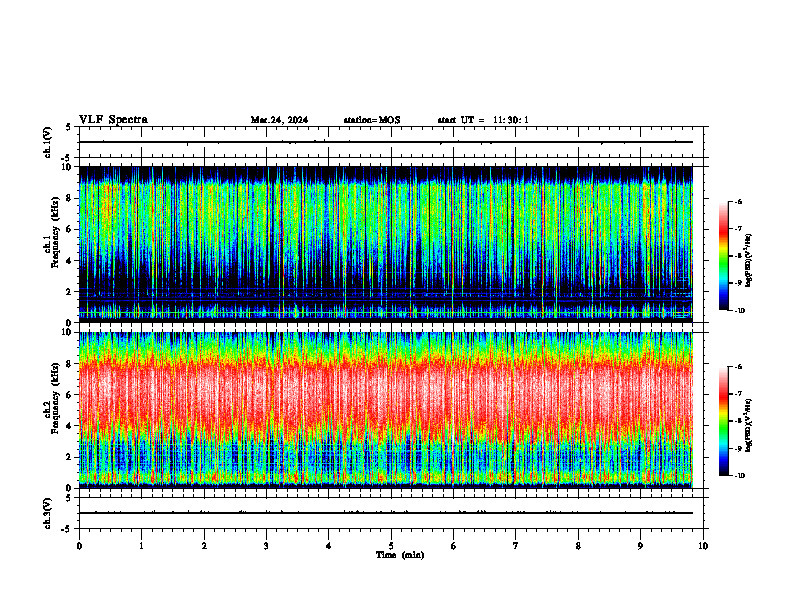Click the "-6" label on ch.2 colorbar
The image size is (792, 612).
738,367
